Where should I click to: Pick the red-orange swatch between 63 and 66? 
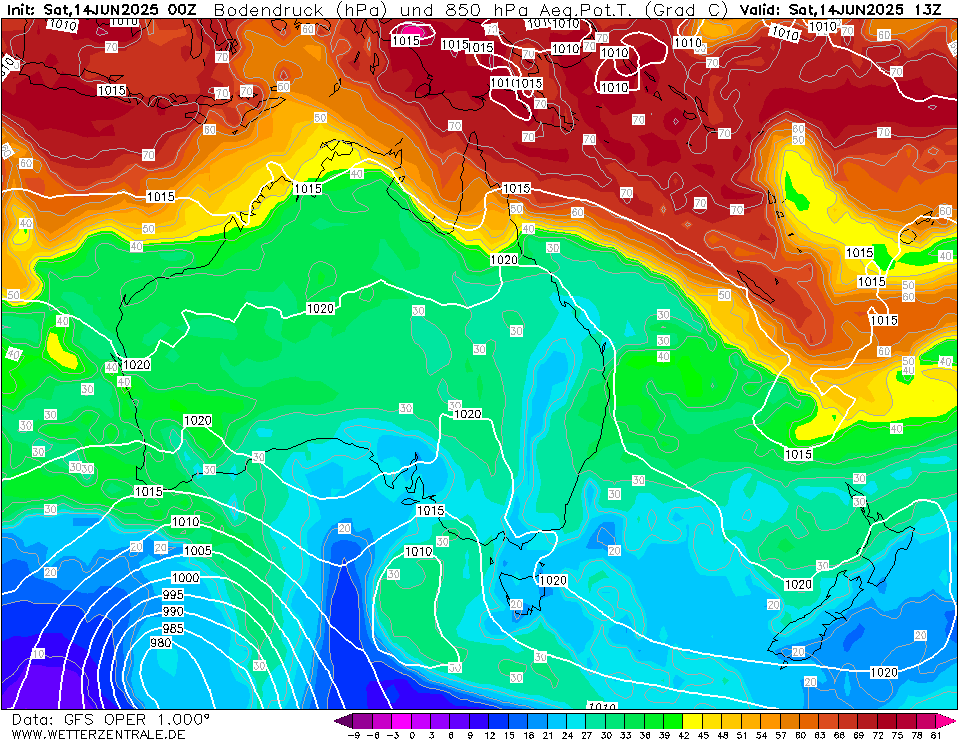[x=829, y=721]
